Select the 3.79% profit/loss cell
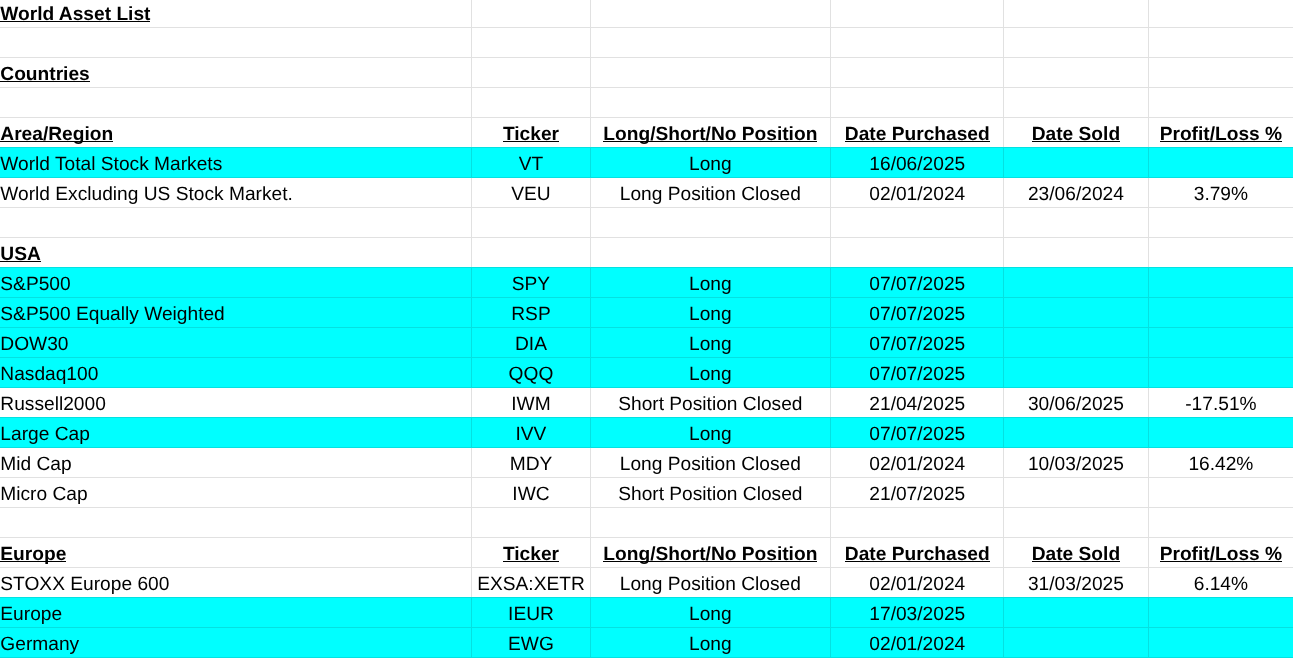 pyautogui.click(x=1220, y=194)
